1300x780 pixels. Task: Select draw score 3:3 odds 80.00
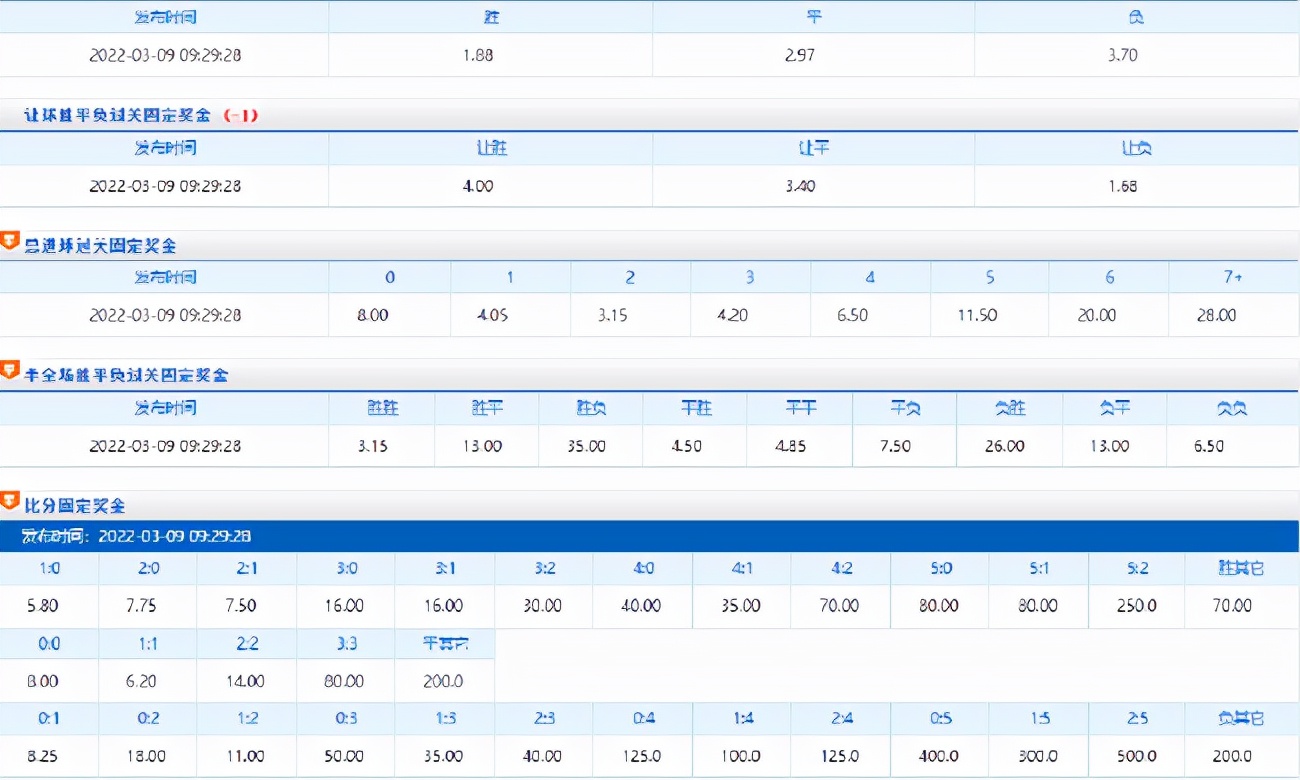pos(343,681)
